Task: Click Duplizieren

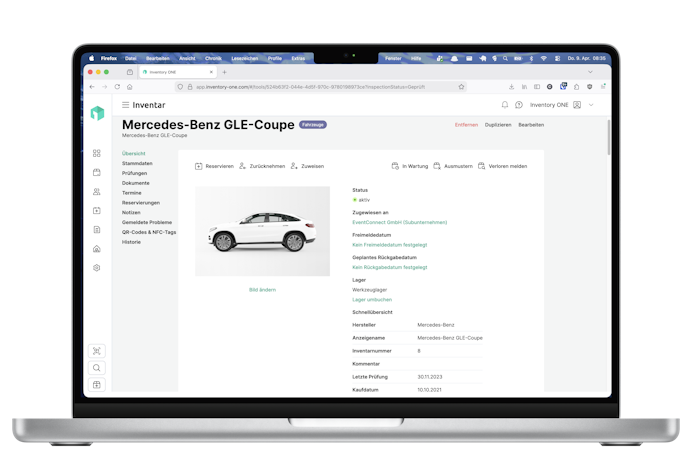Action: pyautogui.click(x=498, y=125)
